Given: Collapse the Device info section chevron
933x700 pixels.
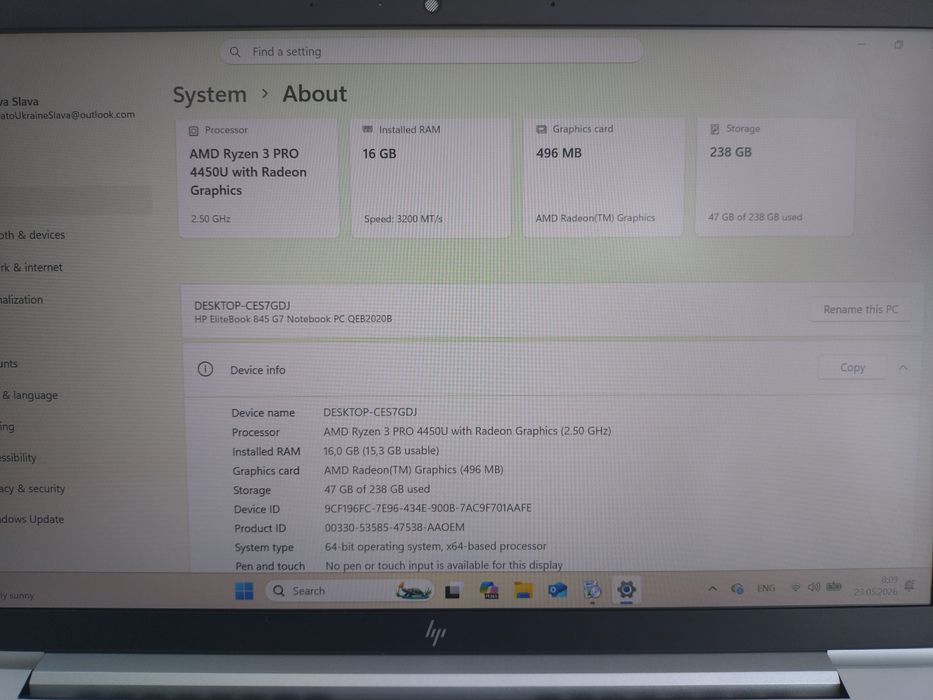Looking at the screenshot, I should tap(903, 368).
